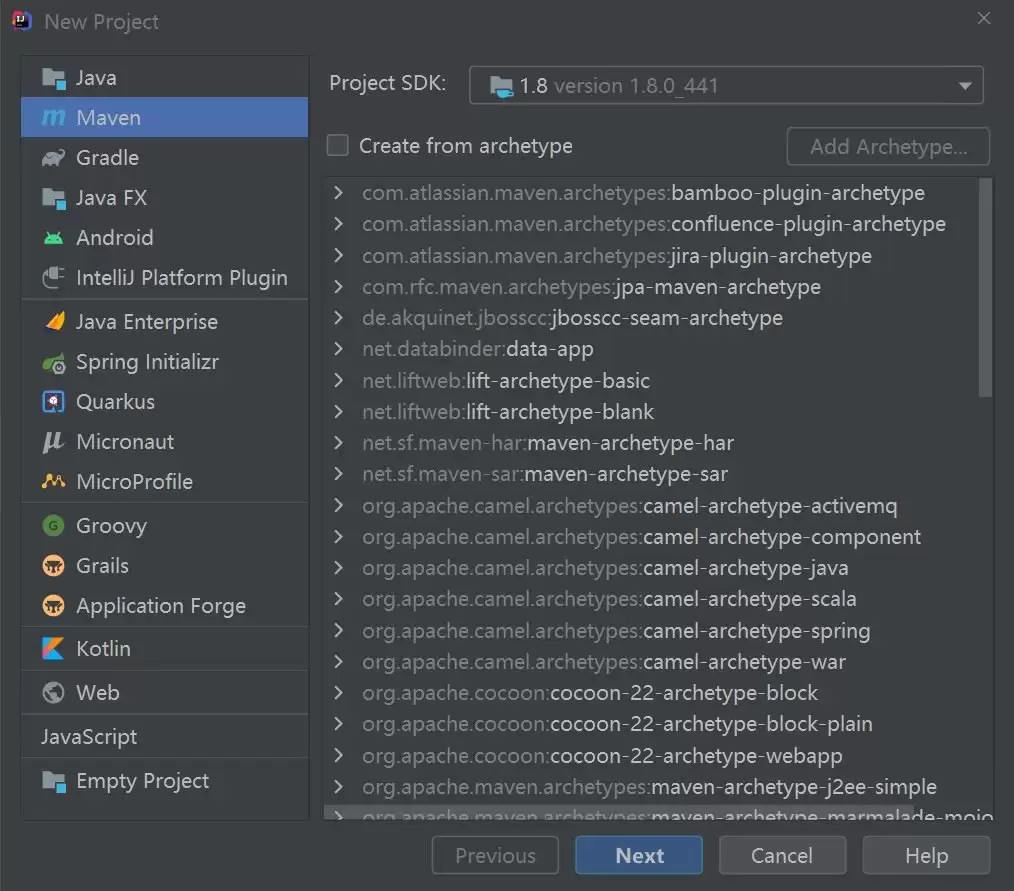Expand maven-archetype-j2ee-simple chevron
The width and height of the screenshot is (1014, 891).
tap(338, 786)
